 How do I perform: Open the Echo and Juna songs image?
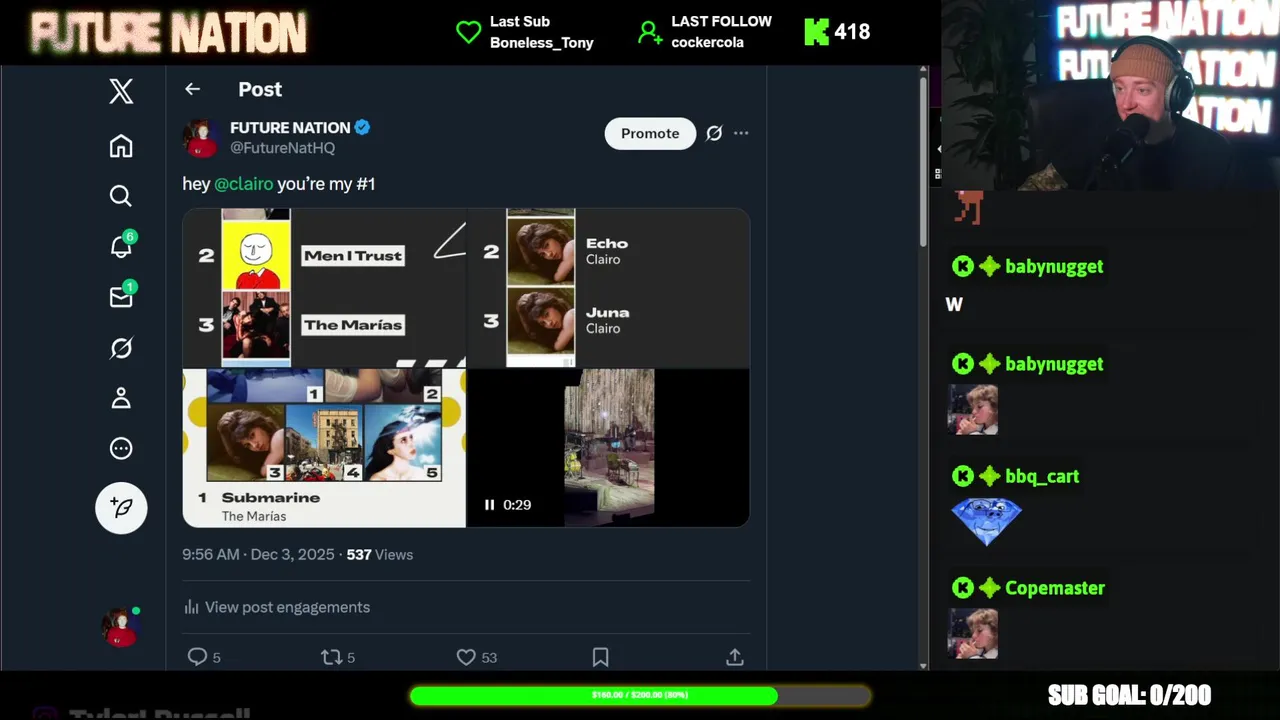point(608,288)
